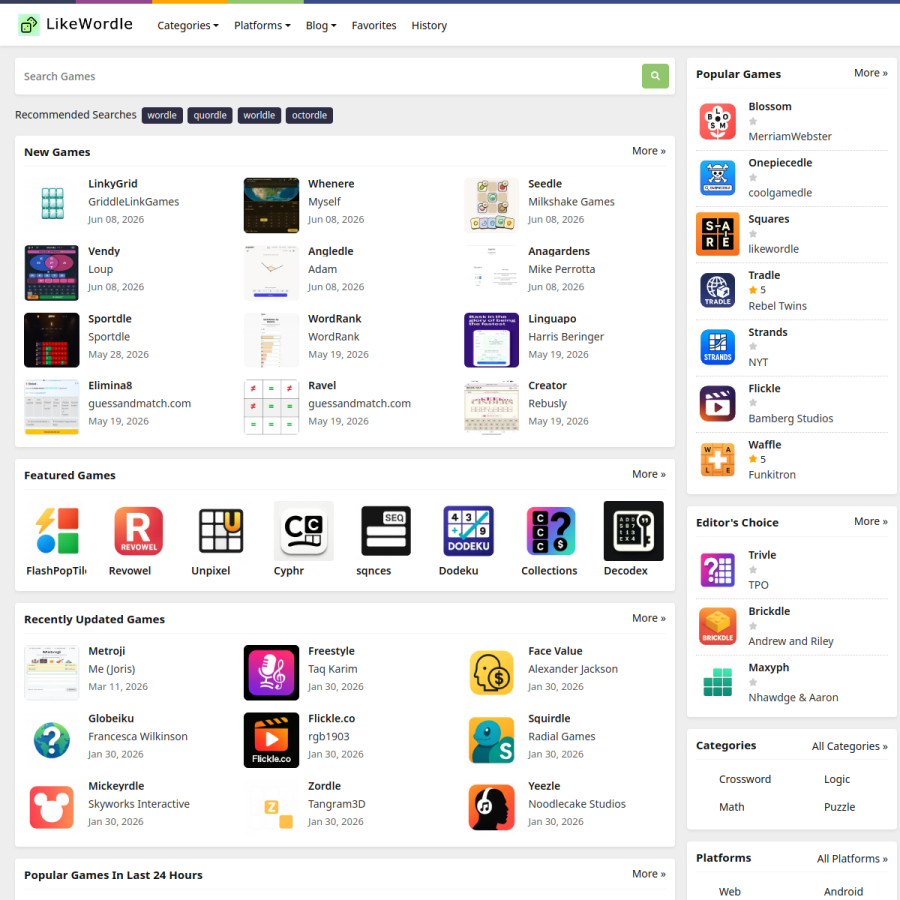Open the Collections featured icon
The width and height of the screenshot is (900, 900).
click(551, 530)
